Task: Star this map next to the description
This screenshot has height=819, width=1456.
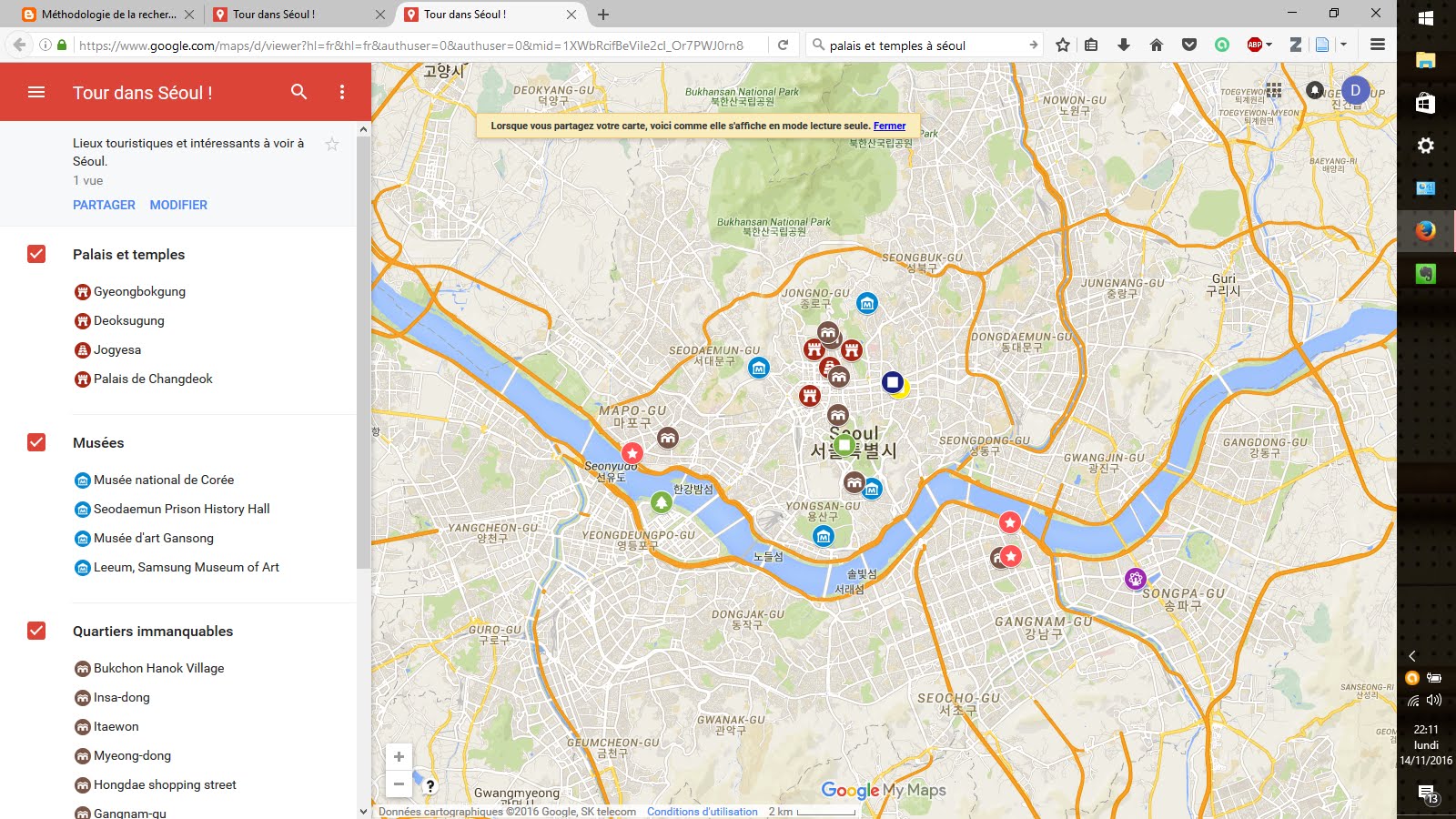Action: click(x=332, y=144)
